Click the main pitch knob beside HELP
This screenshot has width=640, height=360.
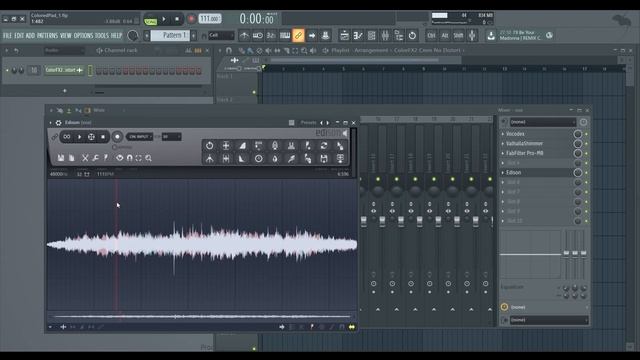(133, 36)
